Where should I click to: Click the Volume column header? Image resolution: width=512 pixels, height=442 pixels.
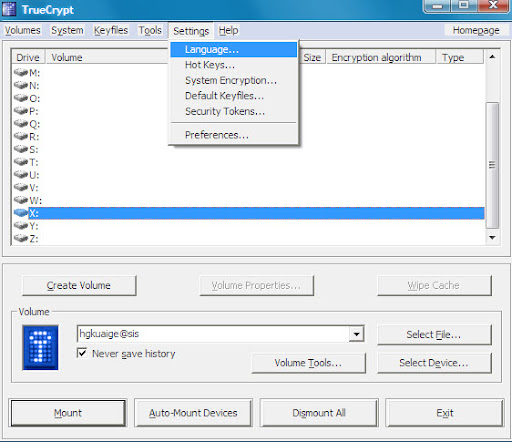(107, 57)
